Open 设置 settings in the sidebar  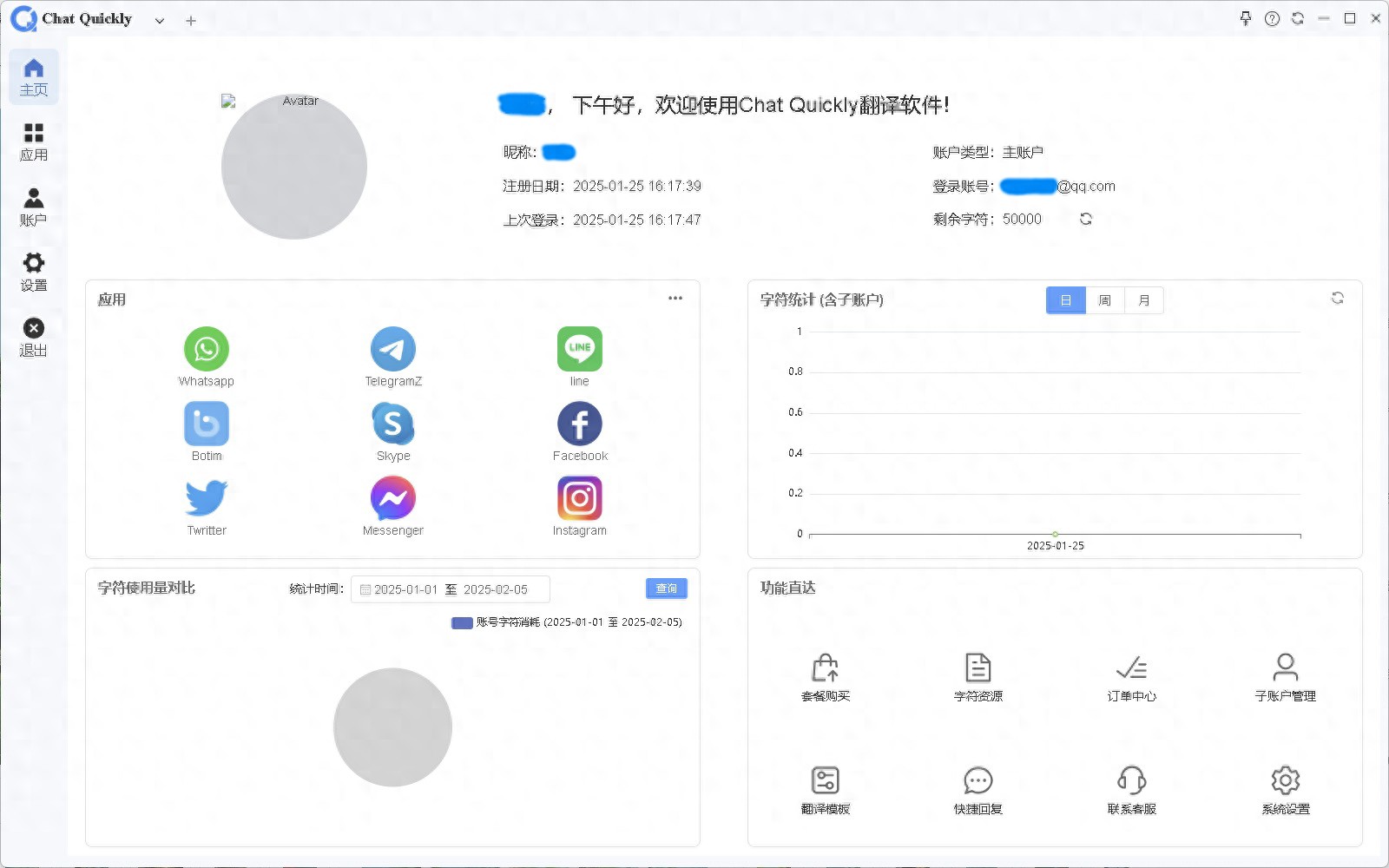[x=34, y=273]
